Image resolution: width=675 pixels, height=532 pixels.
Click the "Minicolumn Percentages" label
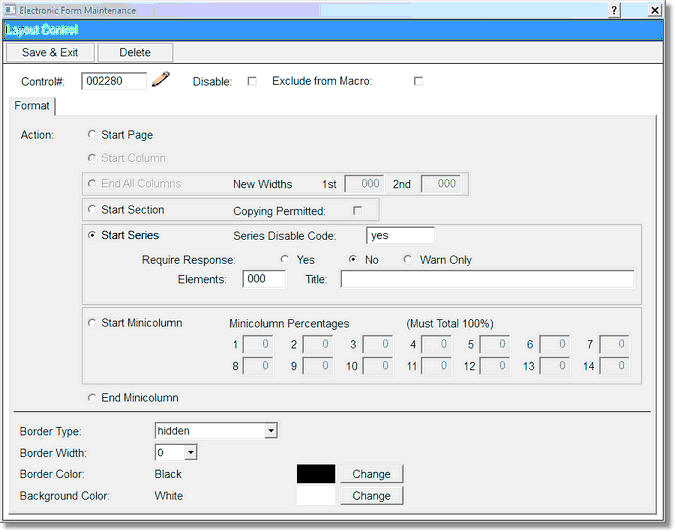click(289, 324)
